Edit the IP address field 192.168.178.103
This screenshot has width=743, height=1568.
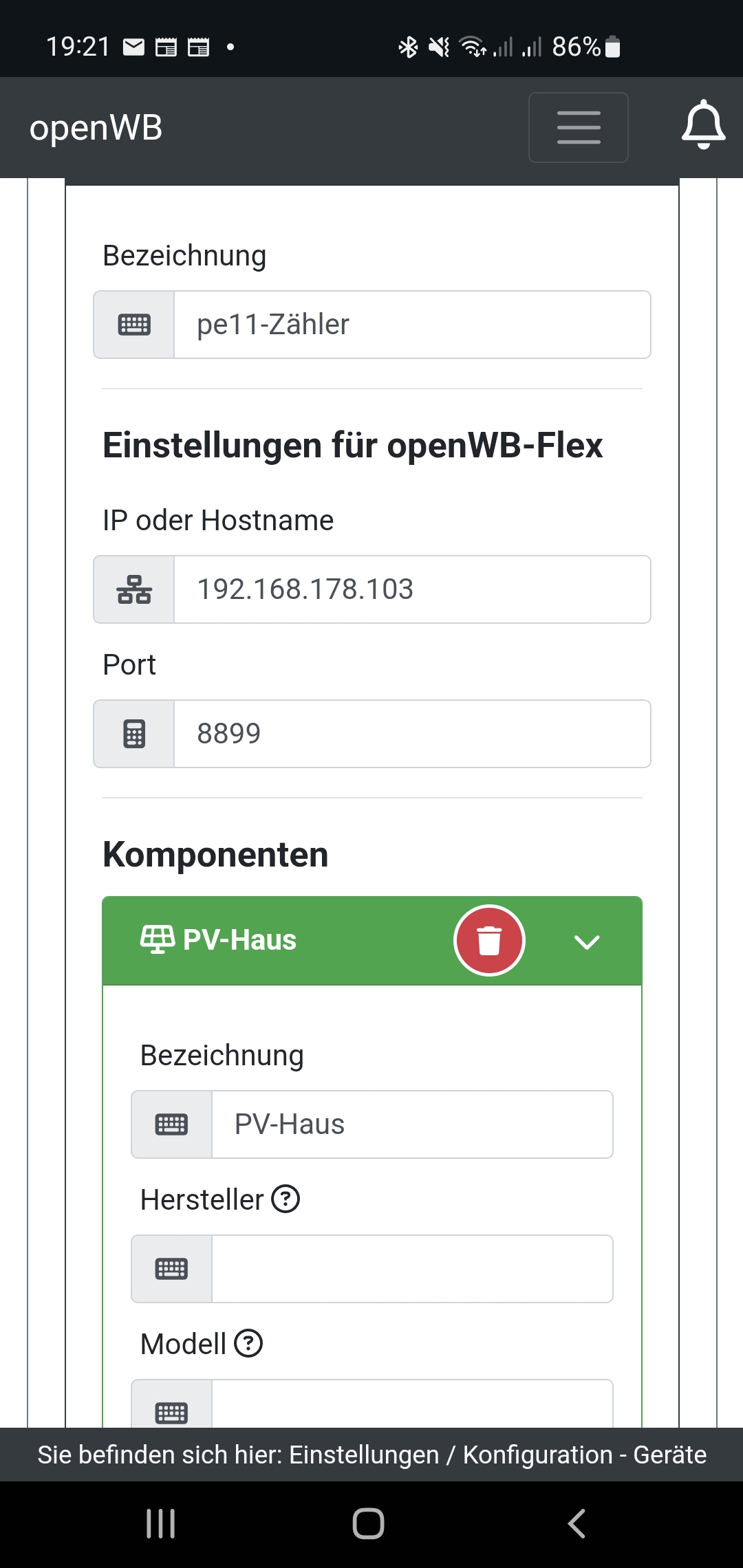pyautogui.click(x=411, y=589)
